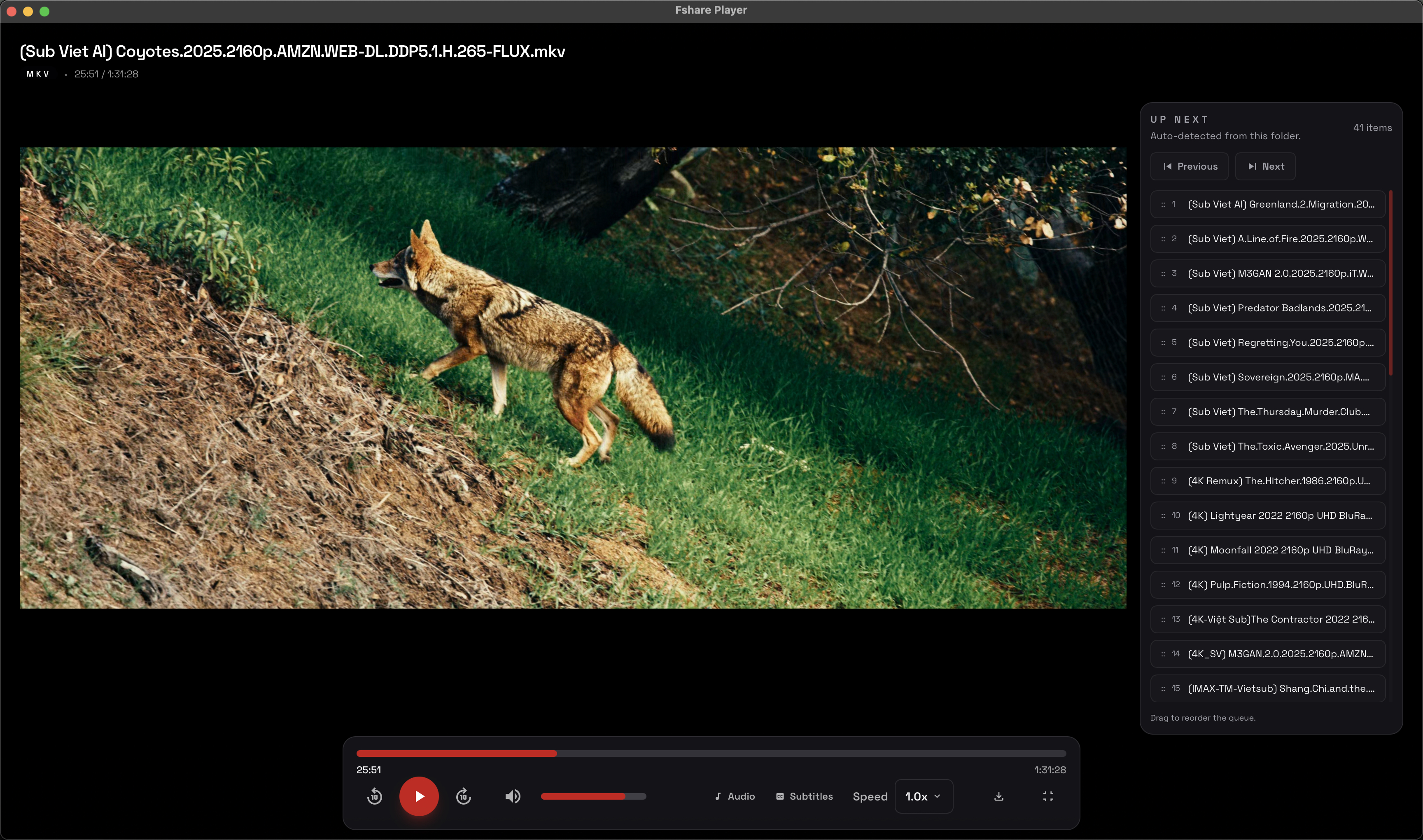Click the Up Next list scrollbar
1423x840 pixels.
coord(1390,283)
